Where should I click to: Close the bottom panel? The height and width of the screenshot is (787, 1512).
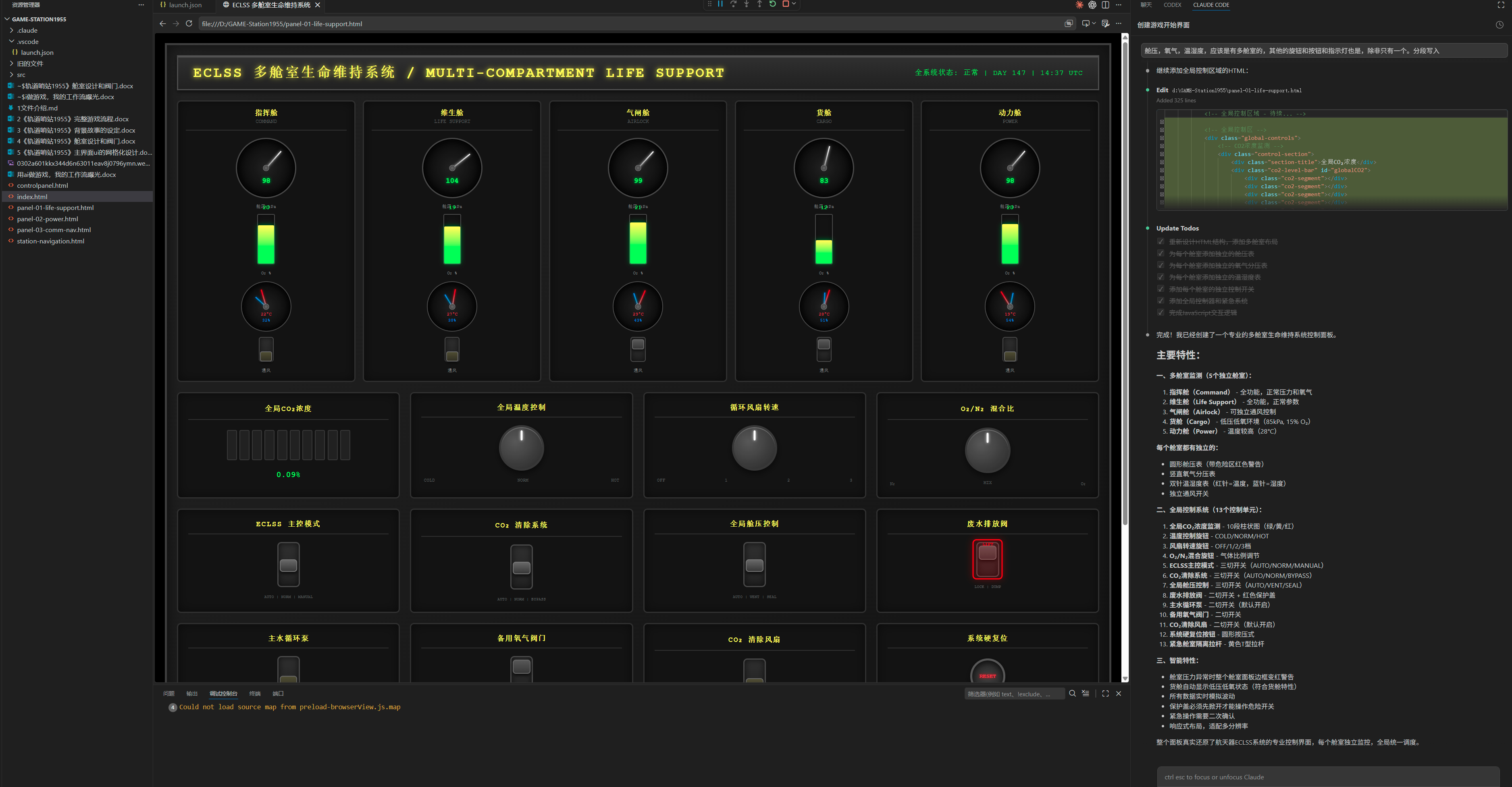point(1119,693)
